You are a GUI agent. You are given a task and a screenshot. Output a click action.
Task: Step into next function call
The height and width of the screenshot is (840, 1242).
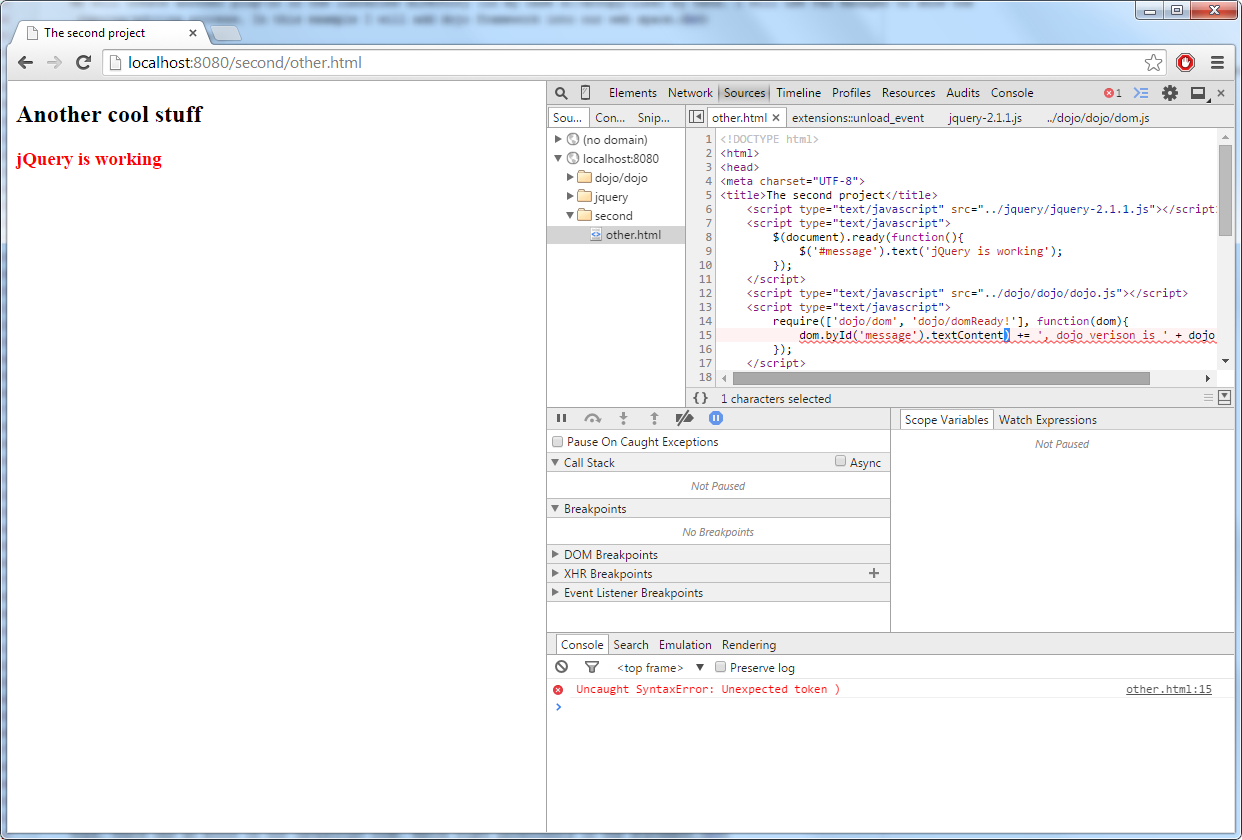click(x=623, y=418)
